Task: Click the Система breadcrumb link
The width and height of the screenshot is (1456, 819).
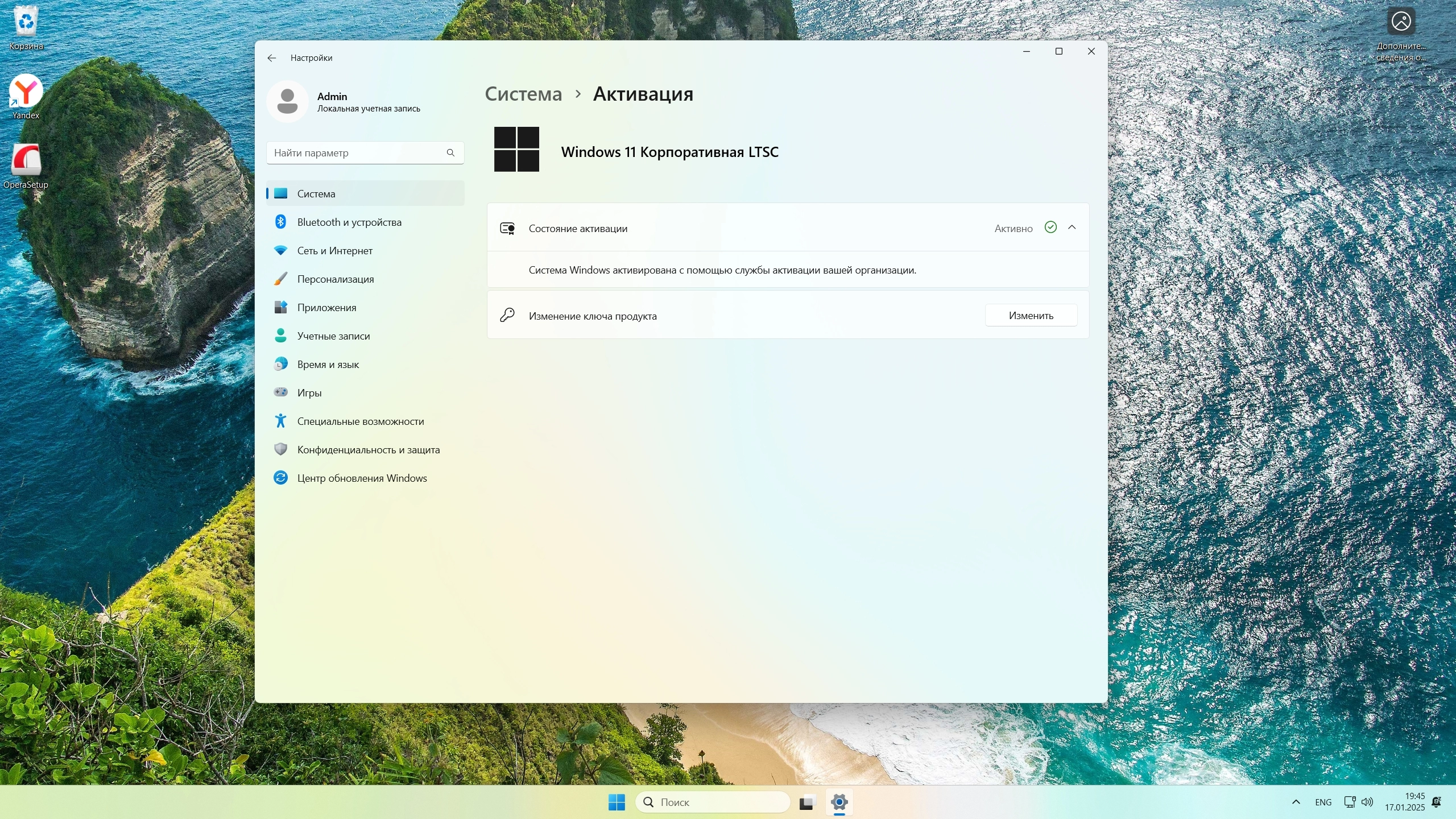Action: click(x=523, y=94)
